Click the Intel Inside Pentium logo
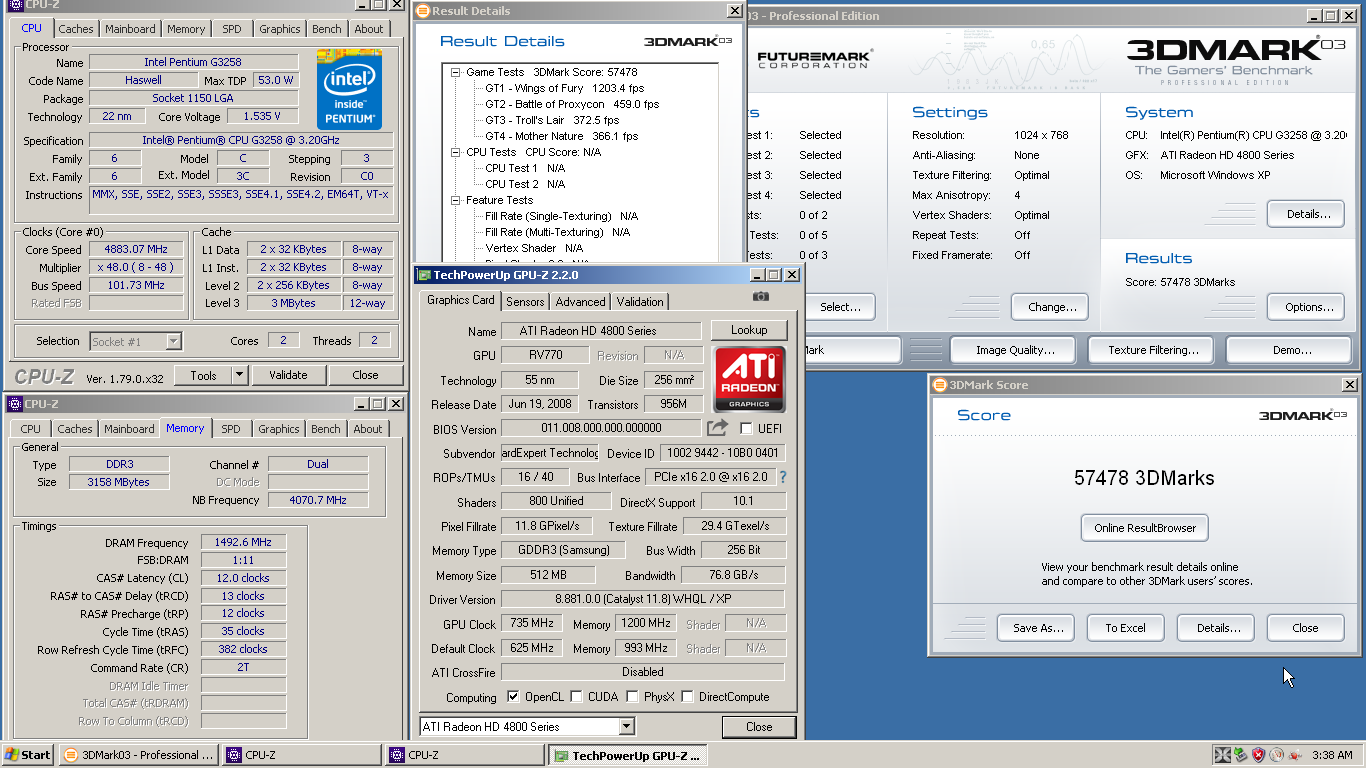Viewport: 1366px width, 768px height. click(349, 89)
